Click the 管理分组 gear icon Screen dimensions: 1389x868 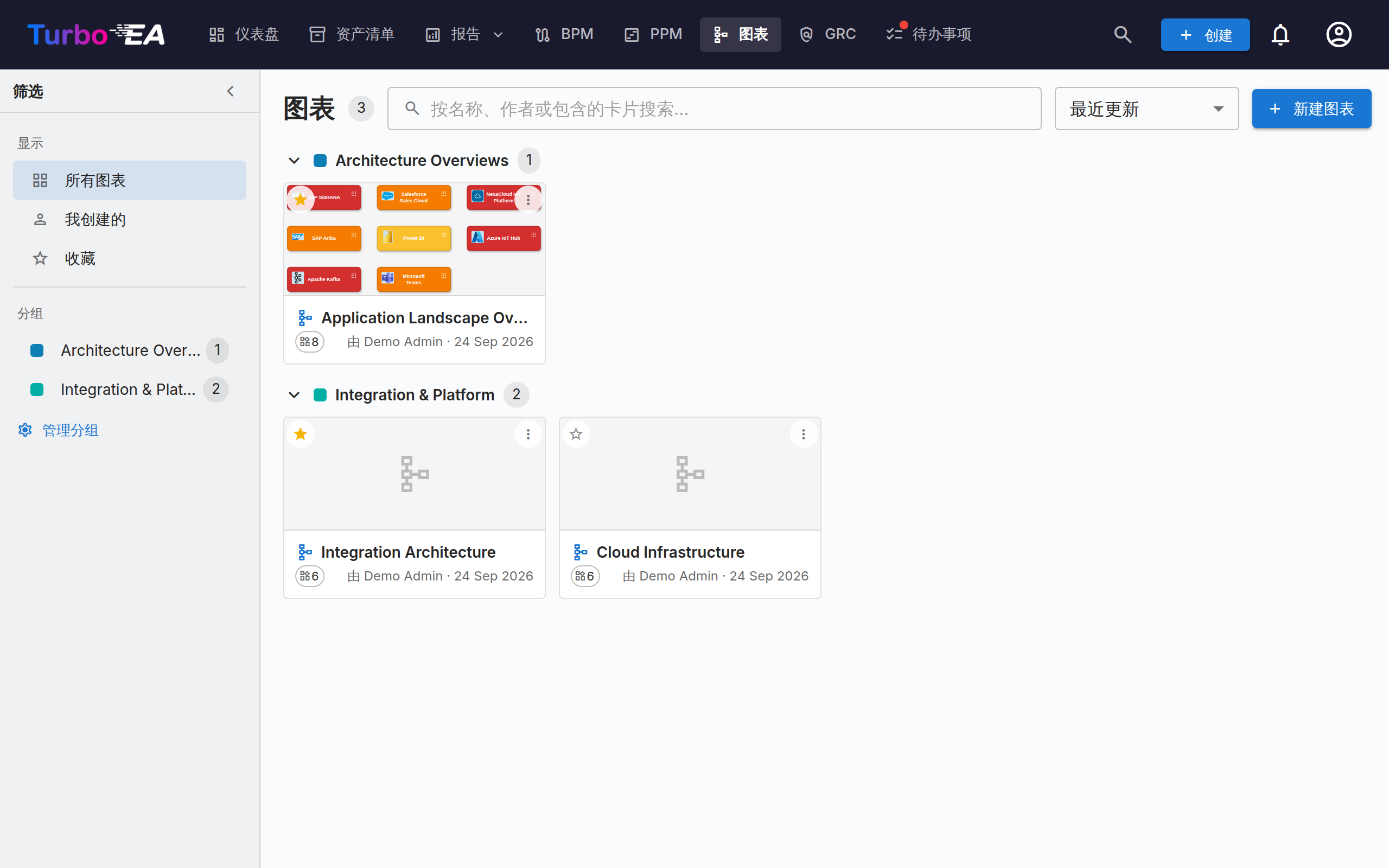24,430
